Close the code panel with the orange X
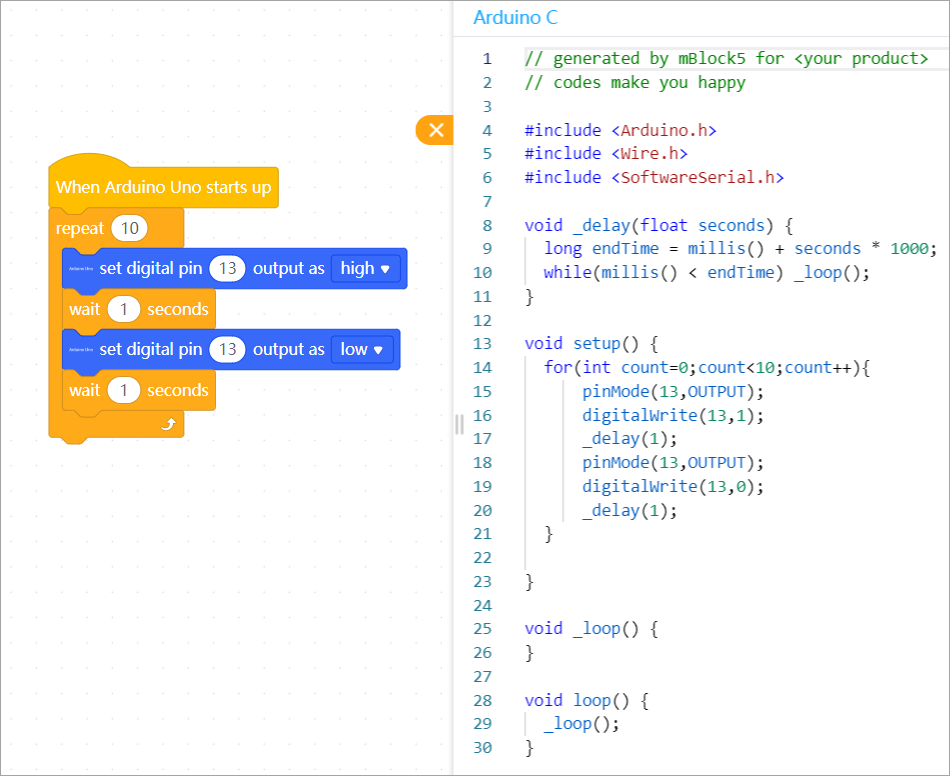 point(436,130)
